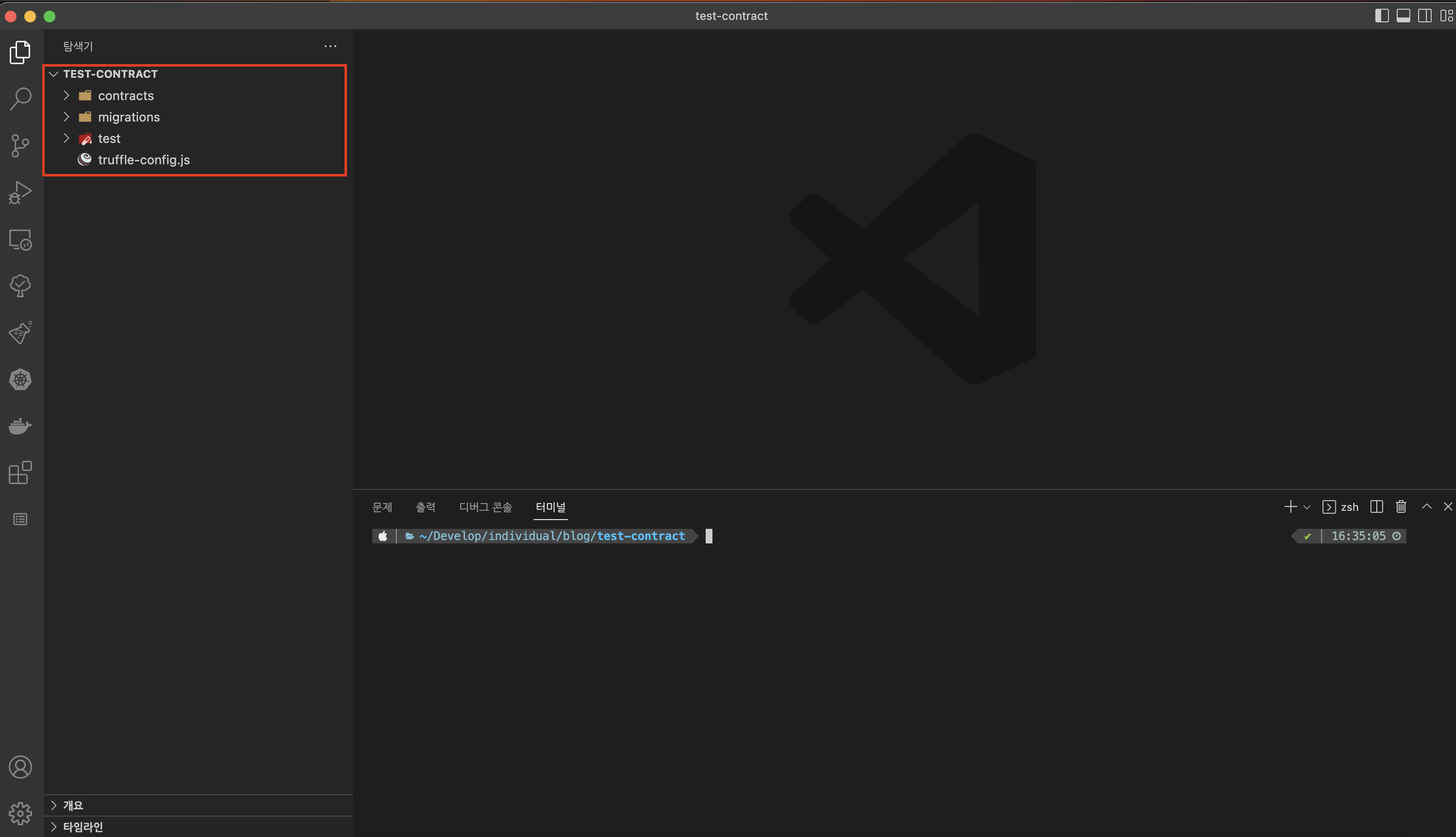
Task: Open the tree-shaped extension icon in activity bar
Action: pos(20,286)
